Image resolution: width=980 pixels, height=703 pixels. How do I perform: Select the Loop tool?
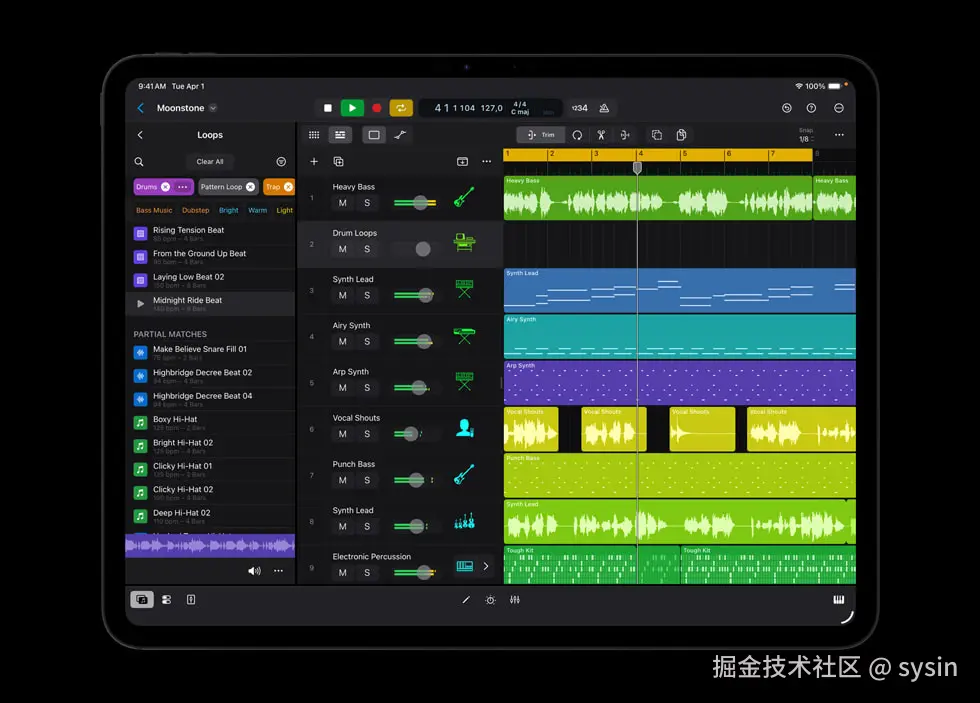click(x=577, y=135)
